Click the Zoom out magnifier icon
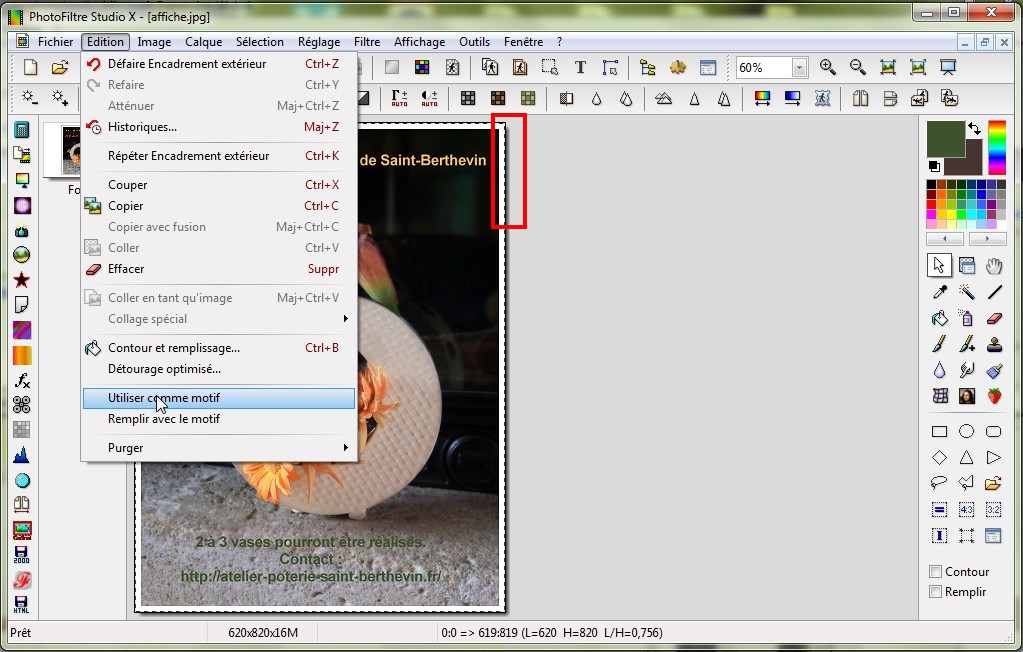This screenshot has height=652, width=1023. (858, 67)
